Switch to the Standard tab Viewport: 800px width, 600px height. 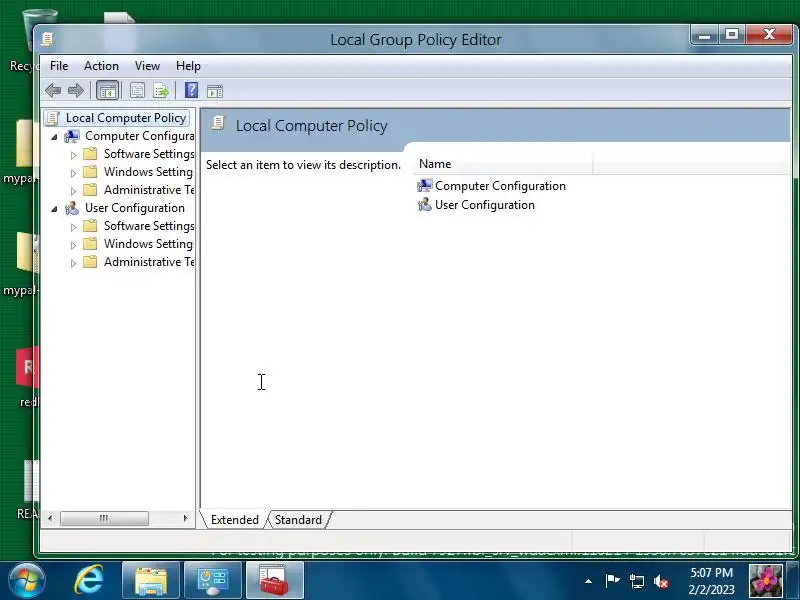(298, 519)
